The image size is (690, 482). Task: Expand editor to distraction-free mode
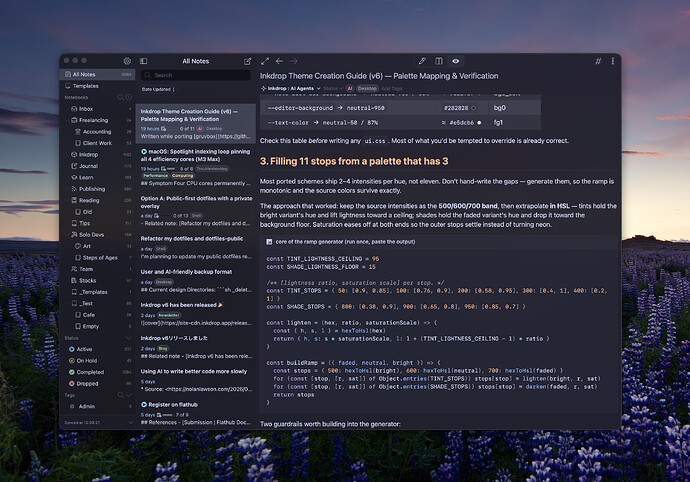tap(265, 61)
